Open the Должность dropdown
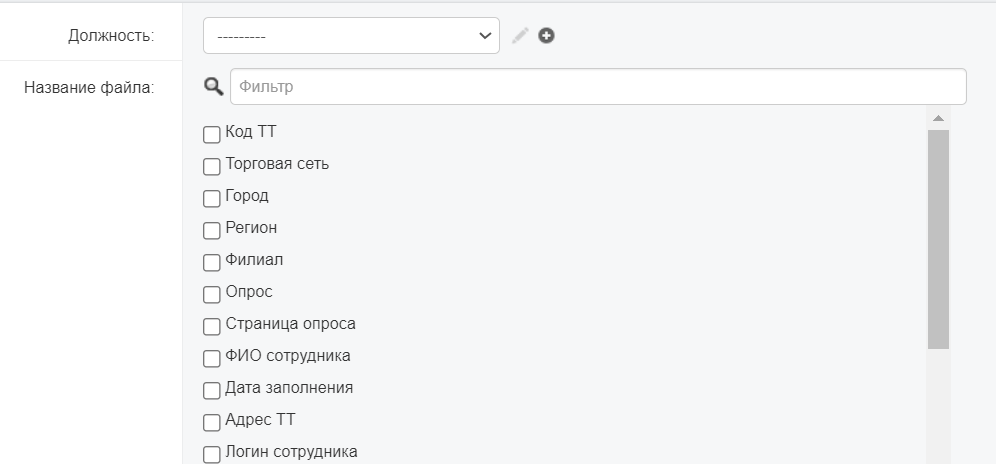Viewport: 996px width, 464px height. click(x=351, y=36)
